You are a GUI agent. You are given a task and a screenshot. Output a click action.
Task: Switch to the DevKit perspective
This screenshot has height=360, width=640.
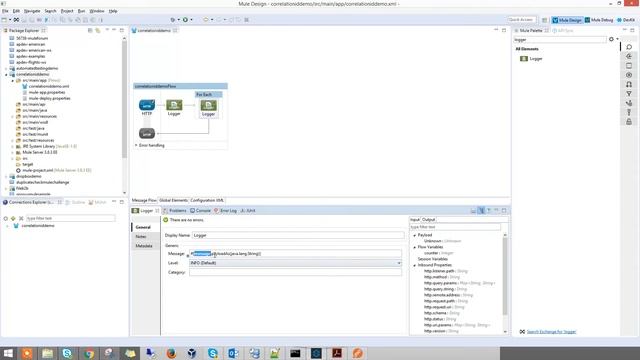626,20
